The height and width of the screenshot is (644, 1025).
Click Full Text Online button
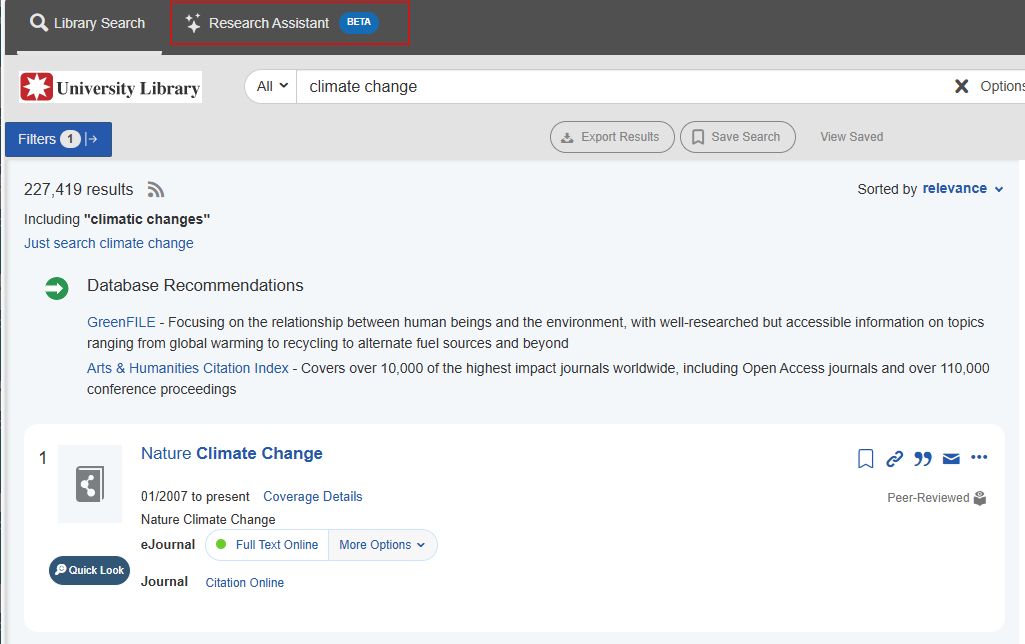267,545
